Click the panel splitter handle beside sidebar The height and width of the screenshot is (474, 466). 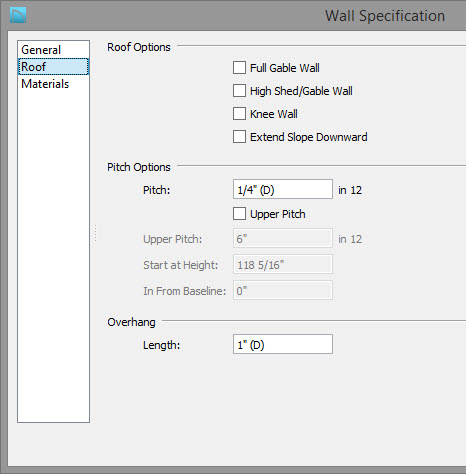pos(95,233)
